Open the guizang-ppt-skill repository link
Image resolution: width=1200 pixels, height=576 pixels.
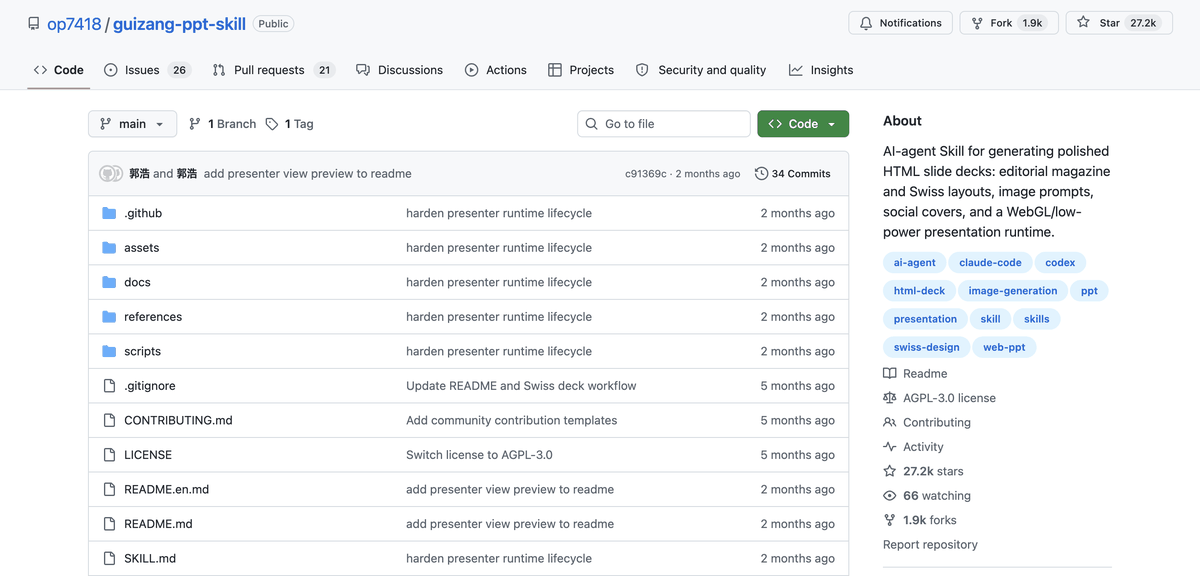pos(179,24)
